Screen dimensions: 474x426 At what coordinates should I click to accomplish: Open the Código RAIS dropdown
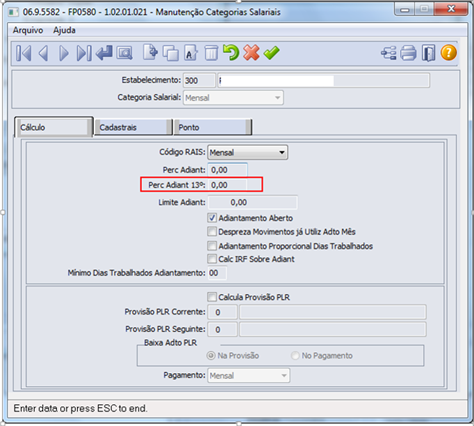click(248, 152)
